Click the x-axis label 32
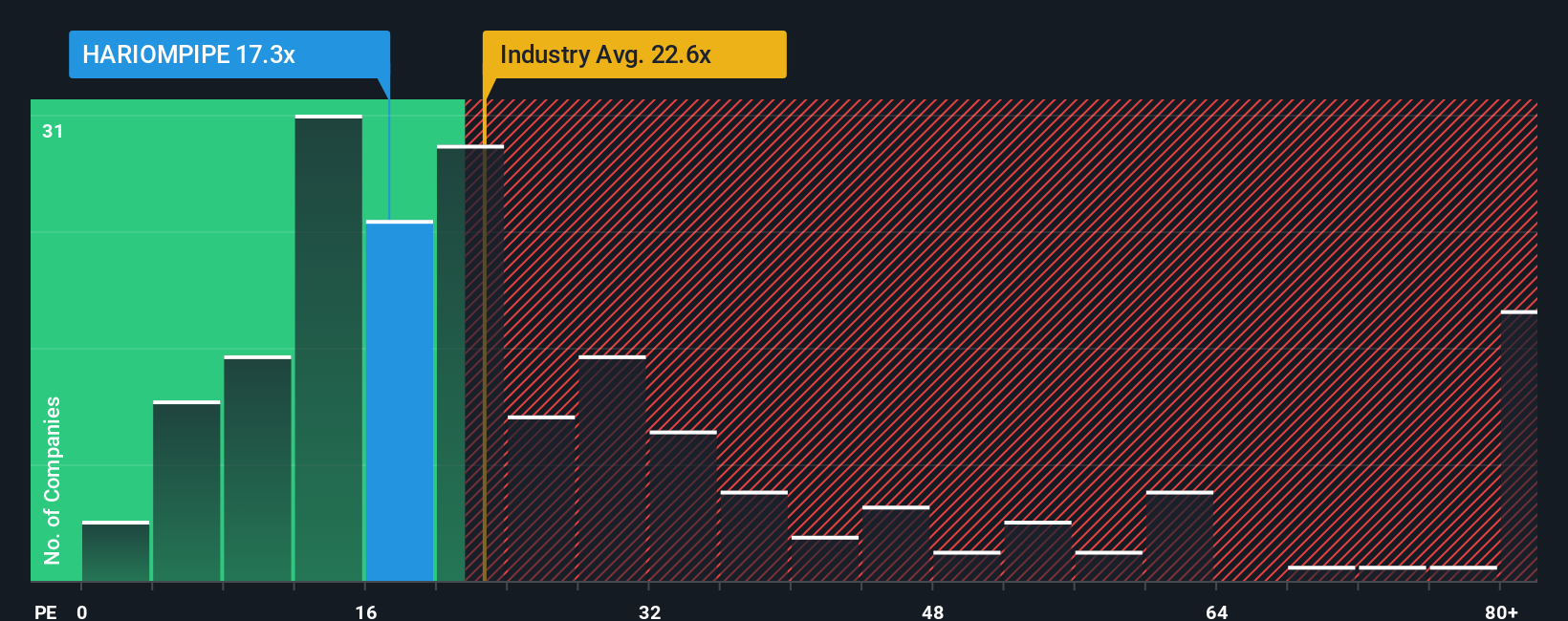Viewport: 1568px width, 621px height. [x=650, y=611]
